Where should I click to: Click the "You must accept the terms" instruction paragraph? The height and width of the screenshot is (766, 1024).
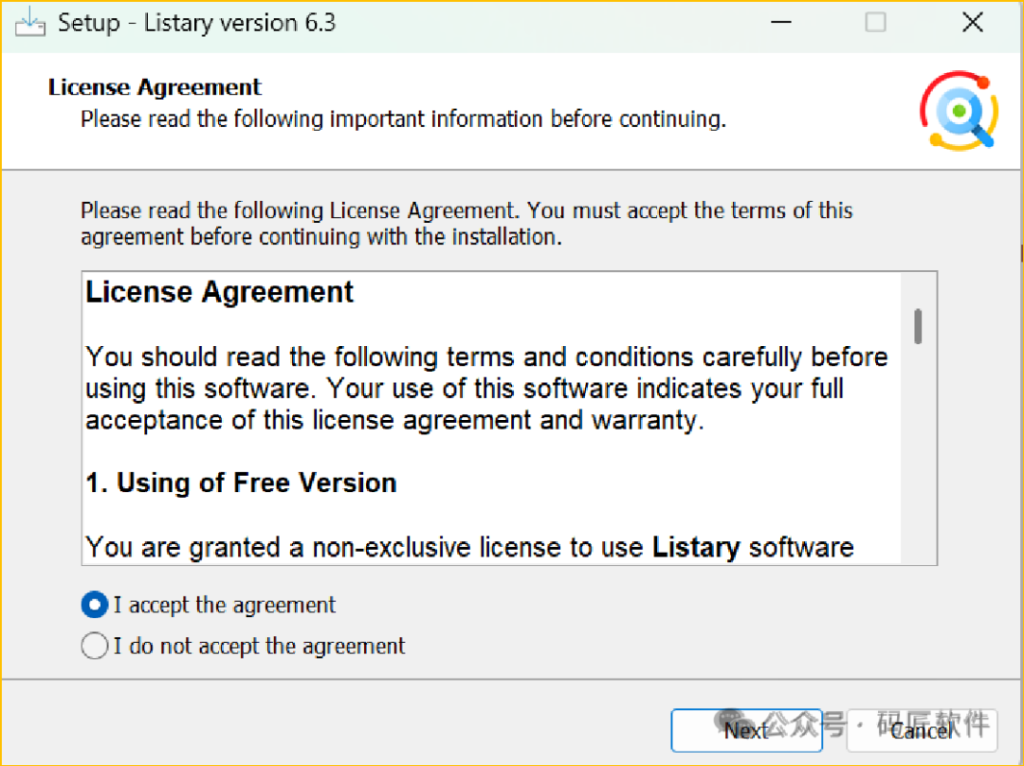point(466,224)
